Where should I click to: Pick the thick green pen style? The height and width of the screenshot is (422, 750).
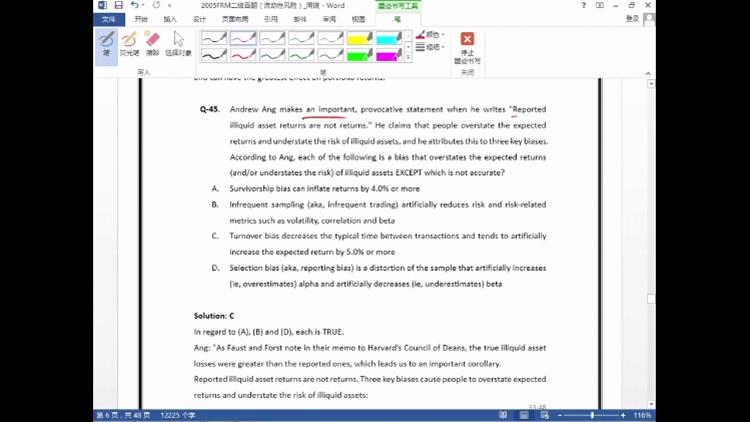301,55
